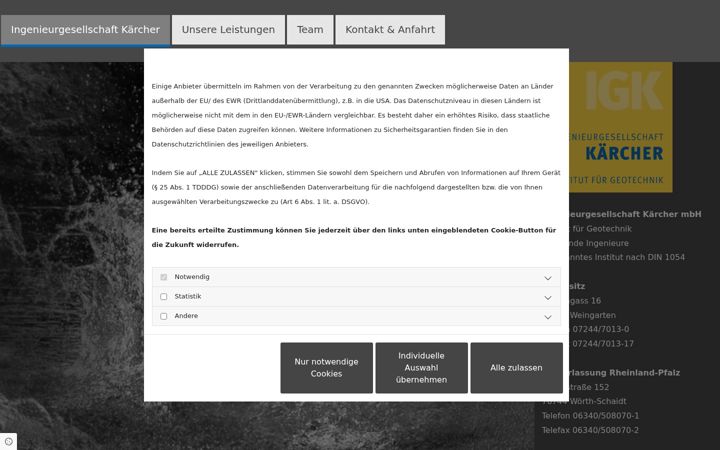
Task: Click the Andere label text
Action: click(x=186, y=316)
